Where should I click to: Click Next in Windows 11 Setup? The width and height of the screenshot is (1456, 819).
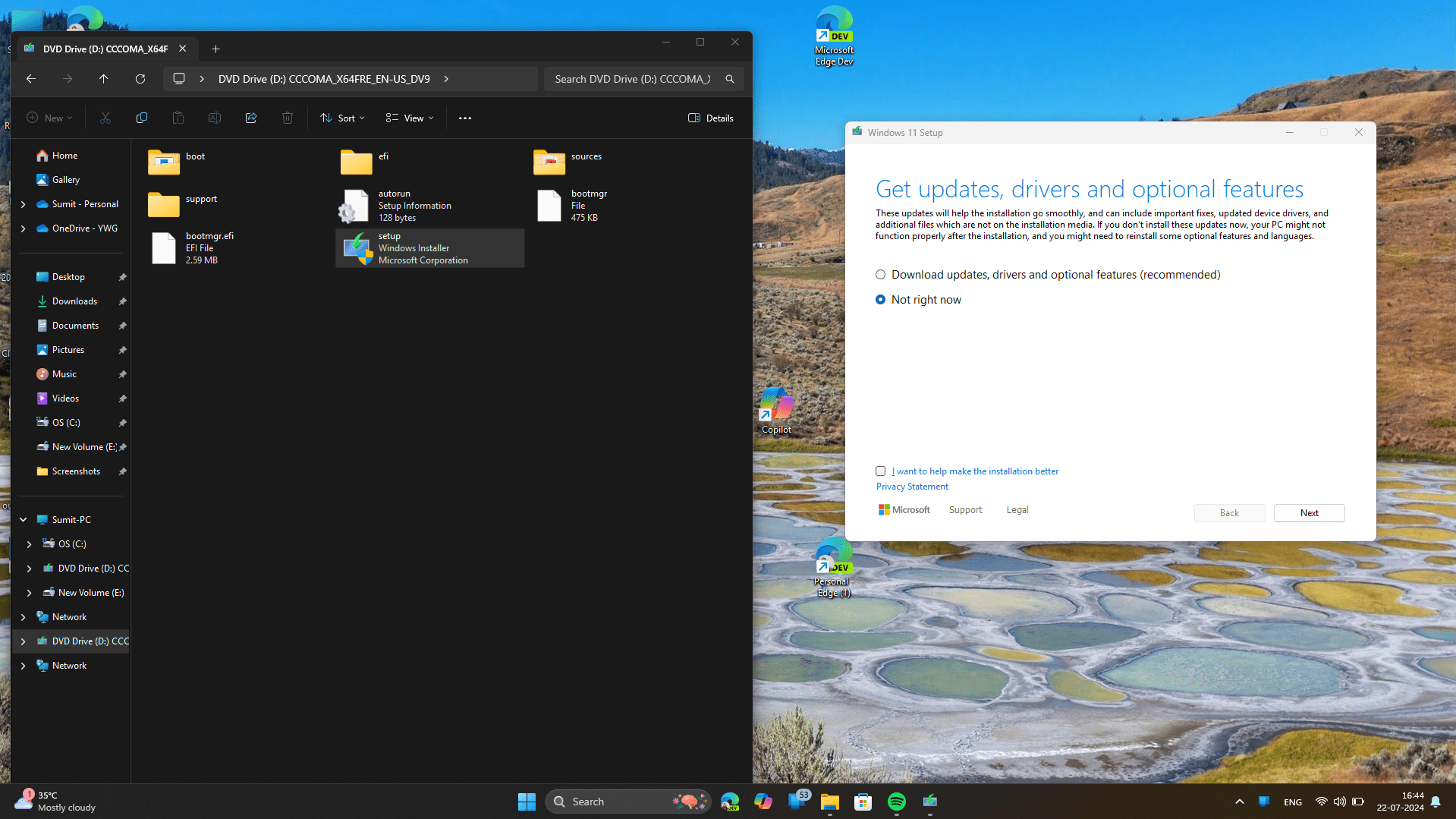pos(1308,512)
